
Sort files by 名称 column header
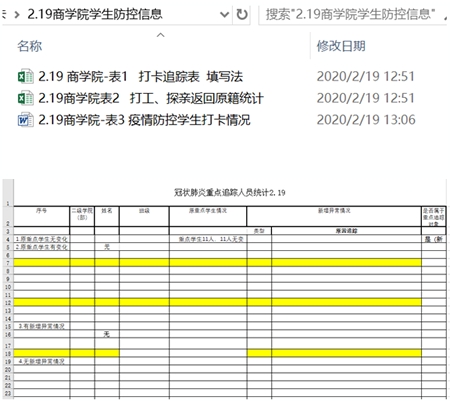[x=30, y=46]
